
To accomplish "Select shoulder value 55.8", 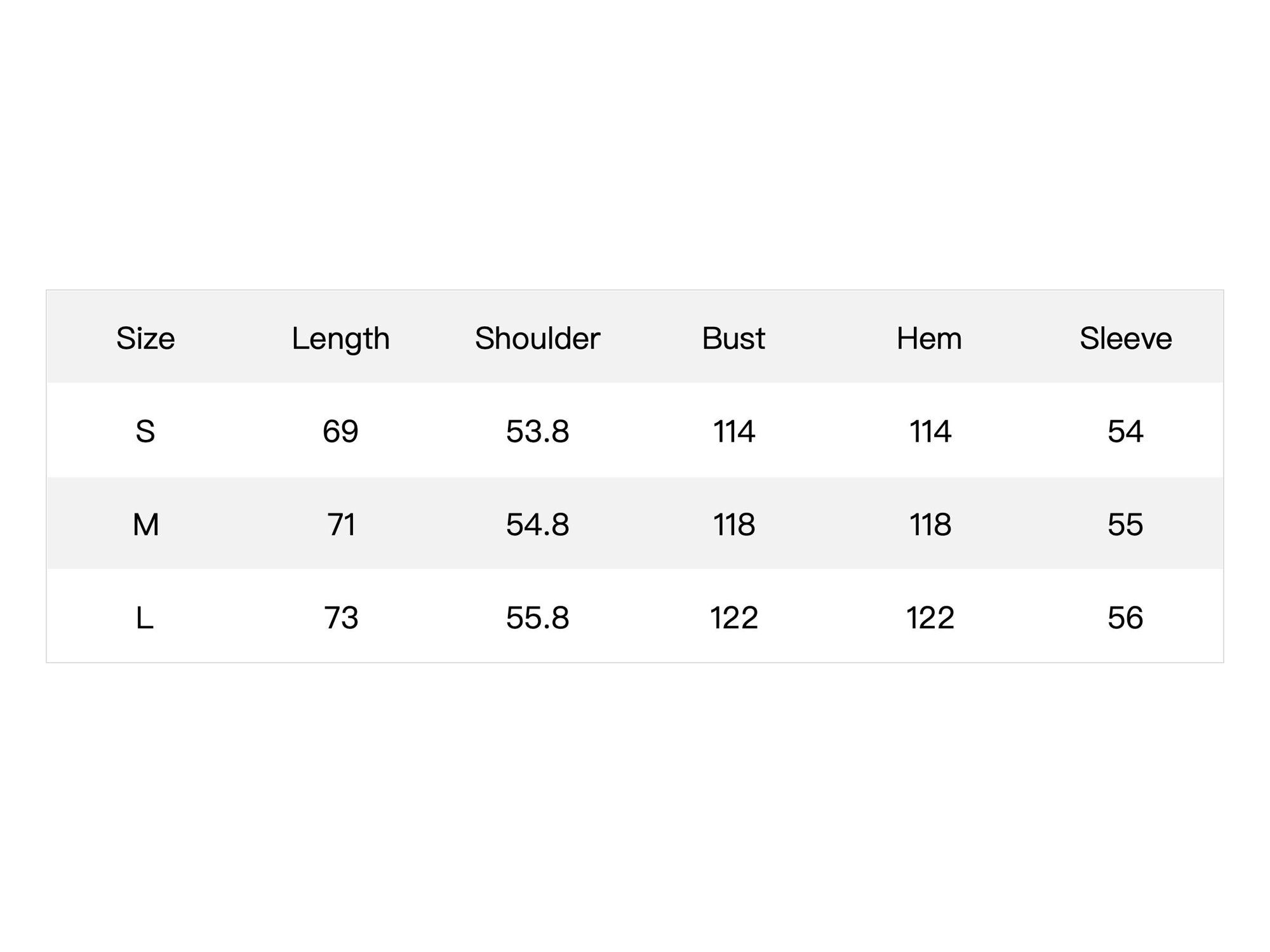I will pyautogui.click(x=537, y=618).
